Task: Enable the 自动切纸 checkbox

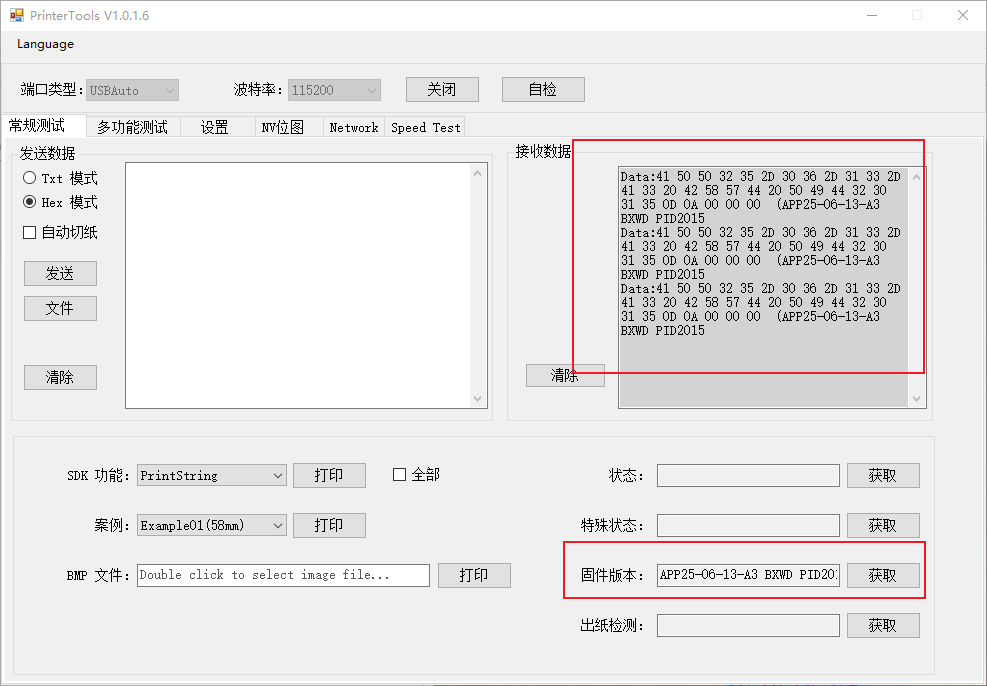Action: click(30, 233)
